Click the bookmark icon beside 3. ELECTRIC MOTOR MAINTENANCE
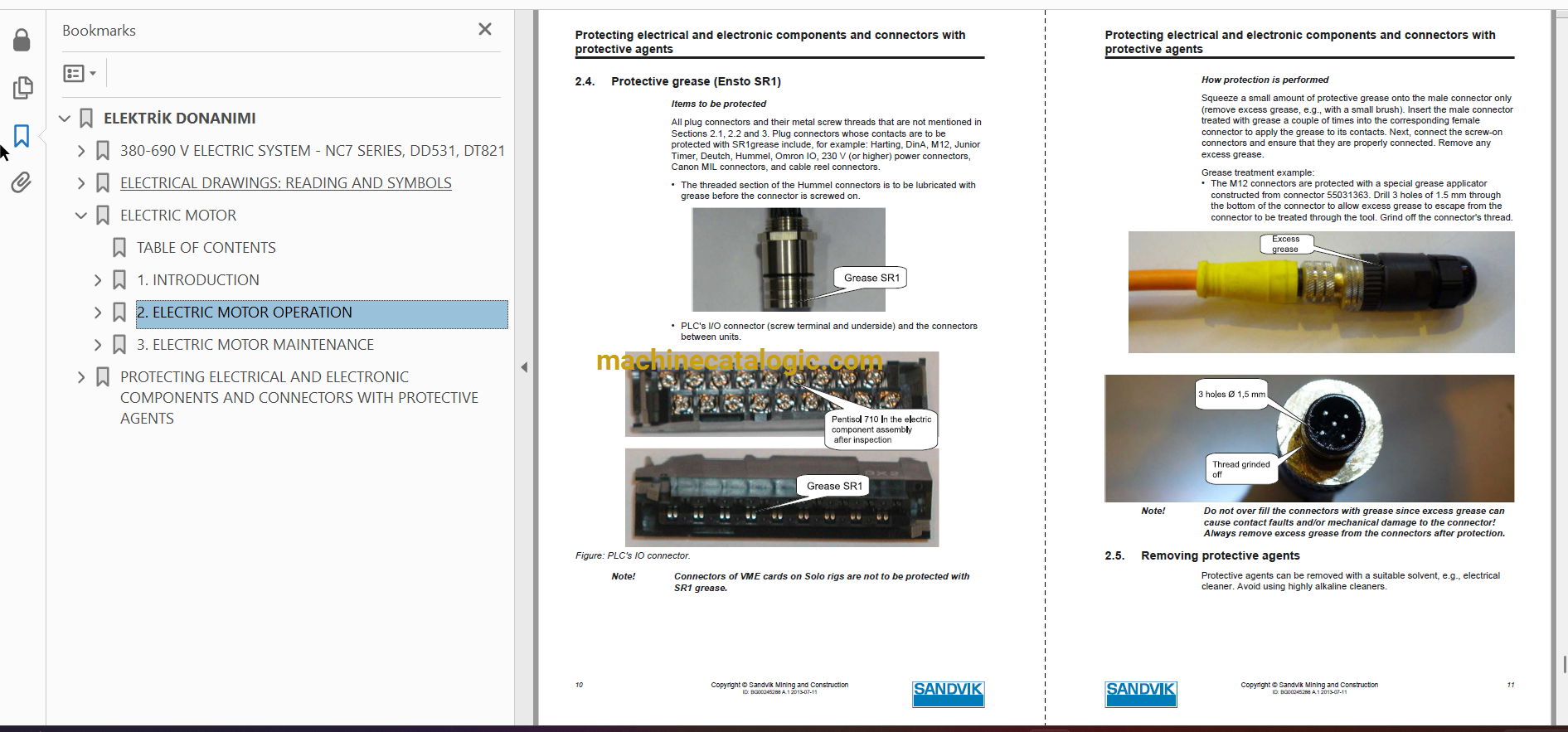 tap(119, 345)
